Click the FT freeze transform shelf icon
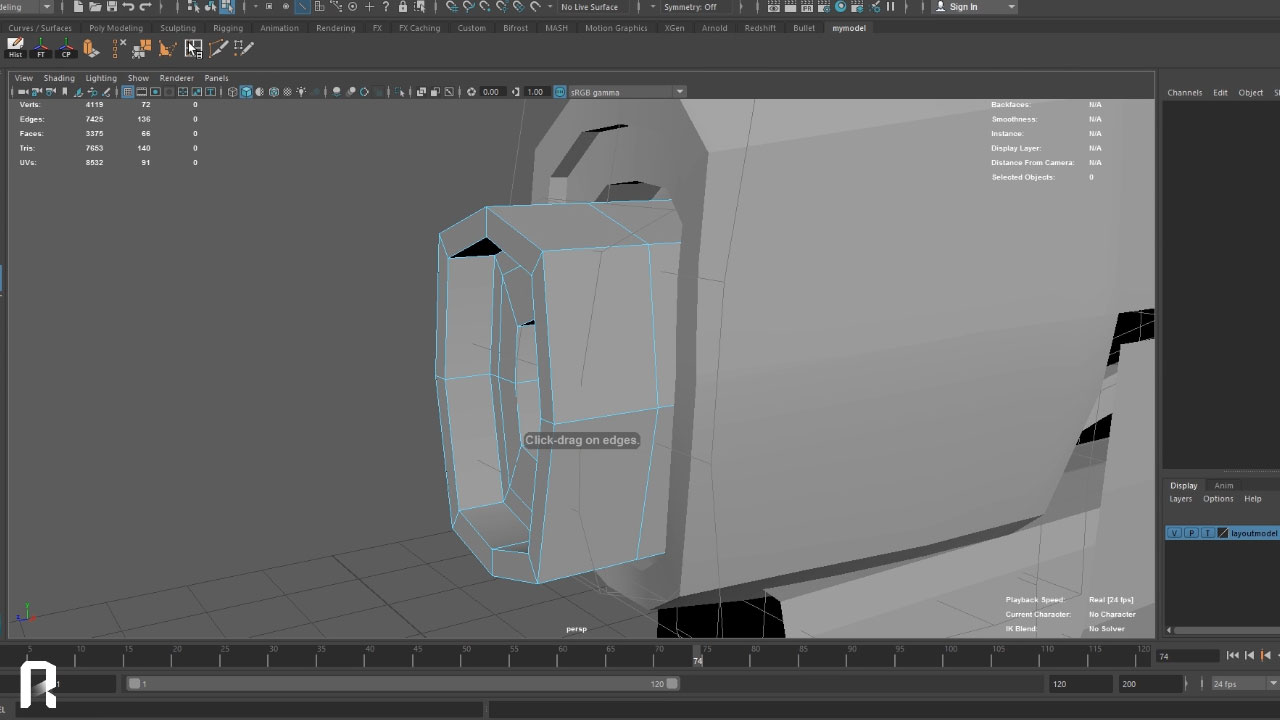1280x720 pixels. (x=40, y=47)
